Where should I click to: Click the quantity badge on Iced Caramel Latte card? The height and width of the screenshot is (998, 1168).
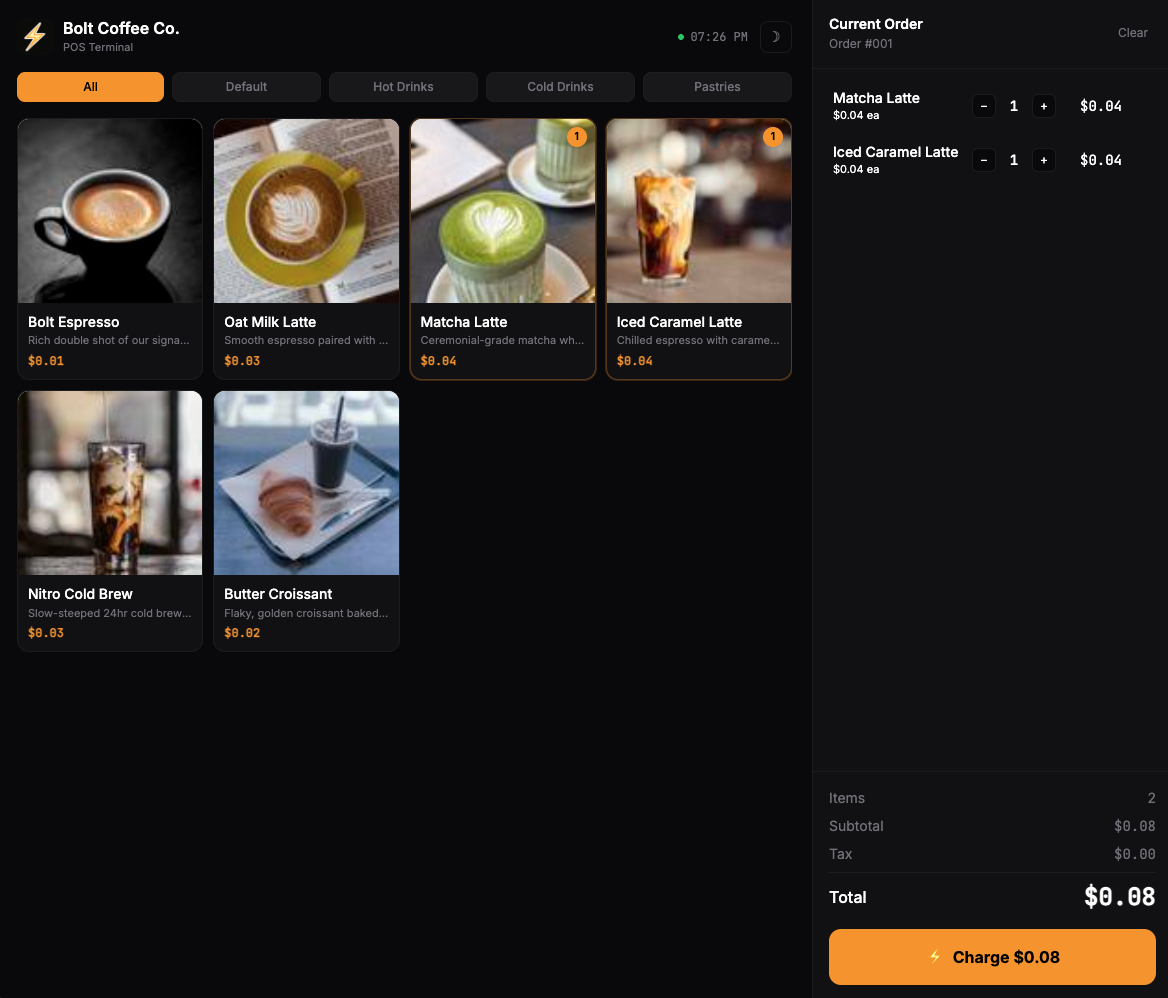click(x=773, y=137)
